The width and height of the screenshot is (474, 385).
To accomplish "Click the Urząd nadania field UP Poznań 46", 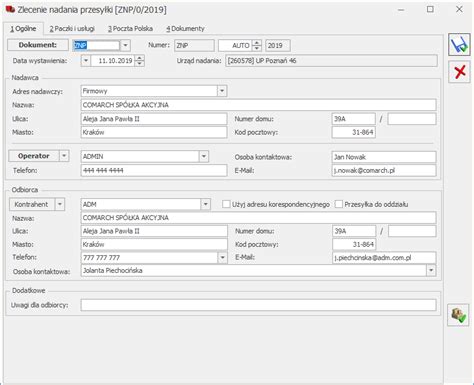I will 331,61.
